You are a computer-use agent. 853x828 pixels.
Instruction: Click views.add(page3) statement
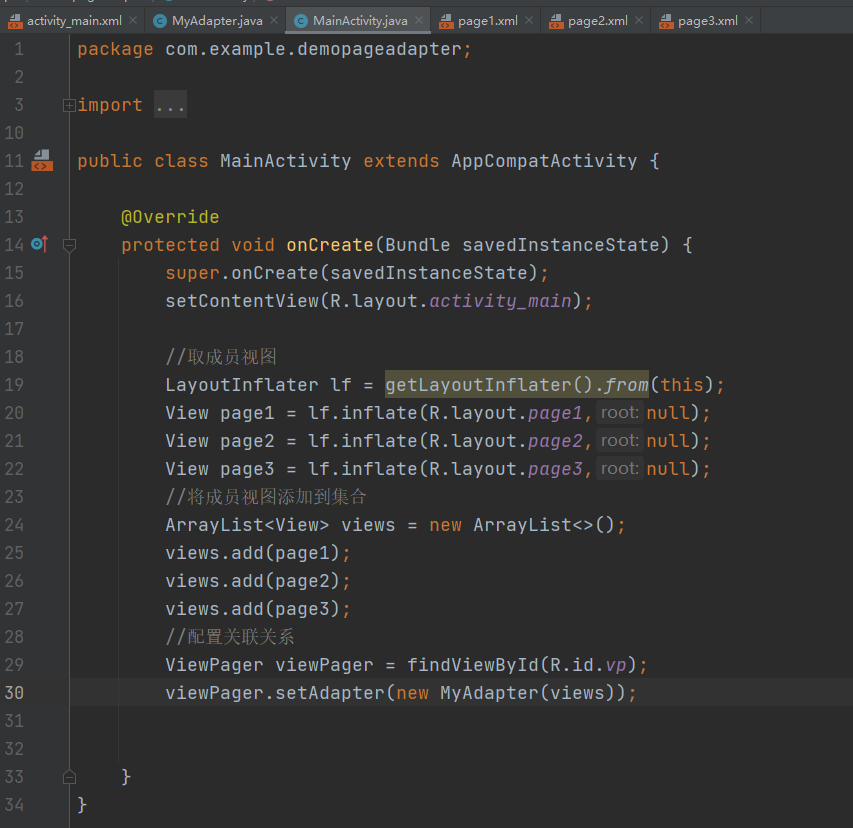[258, 609]
